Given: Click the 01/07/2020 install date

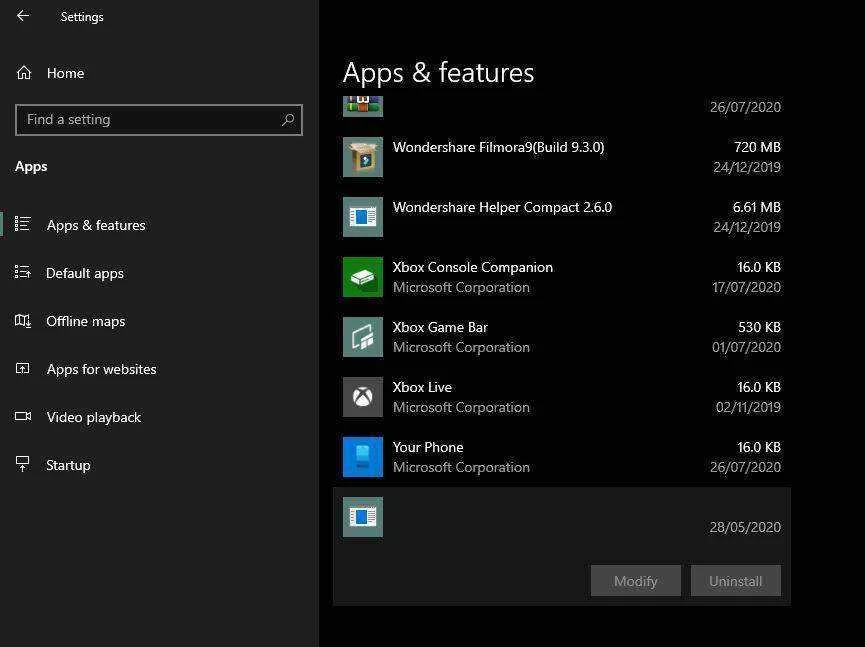Looking at the screenshot, I should [746, 347].
